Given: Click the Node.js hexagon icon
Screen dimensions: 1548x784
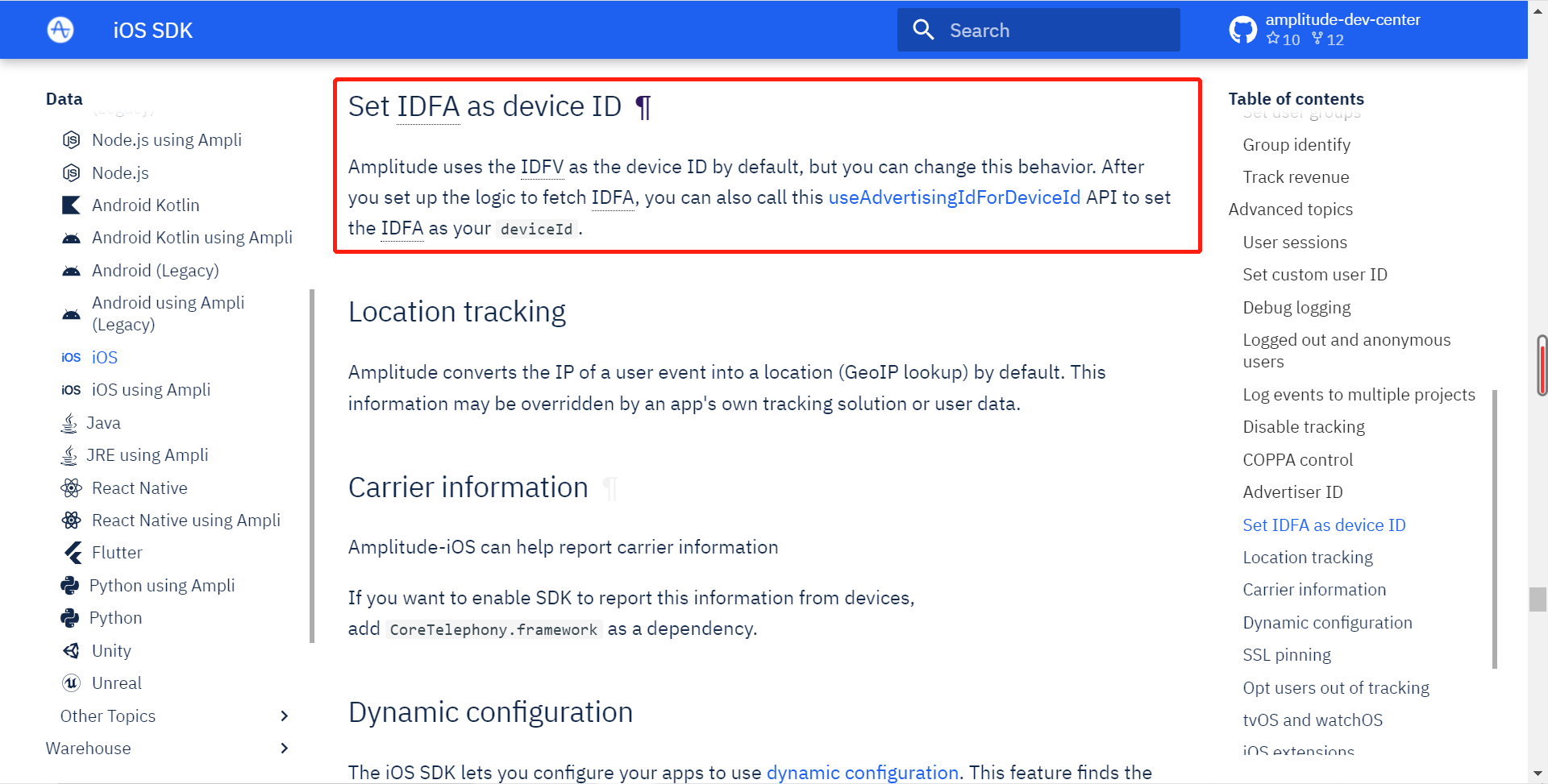Looking at the screenshot, I should (x=71, y=172).
